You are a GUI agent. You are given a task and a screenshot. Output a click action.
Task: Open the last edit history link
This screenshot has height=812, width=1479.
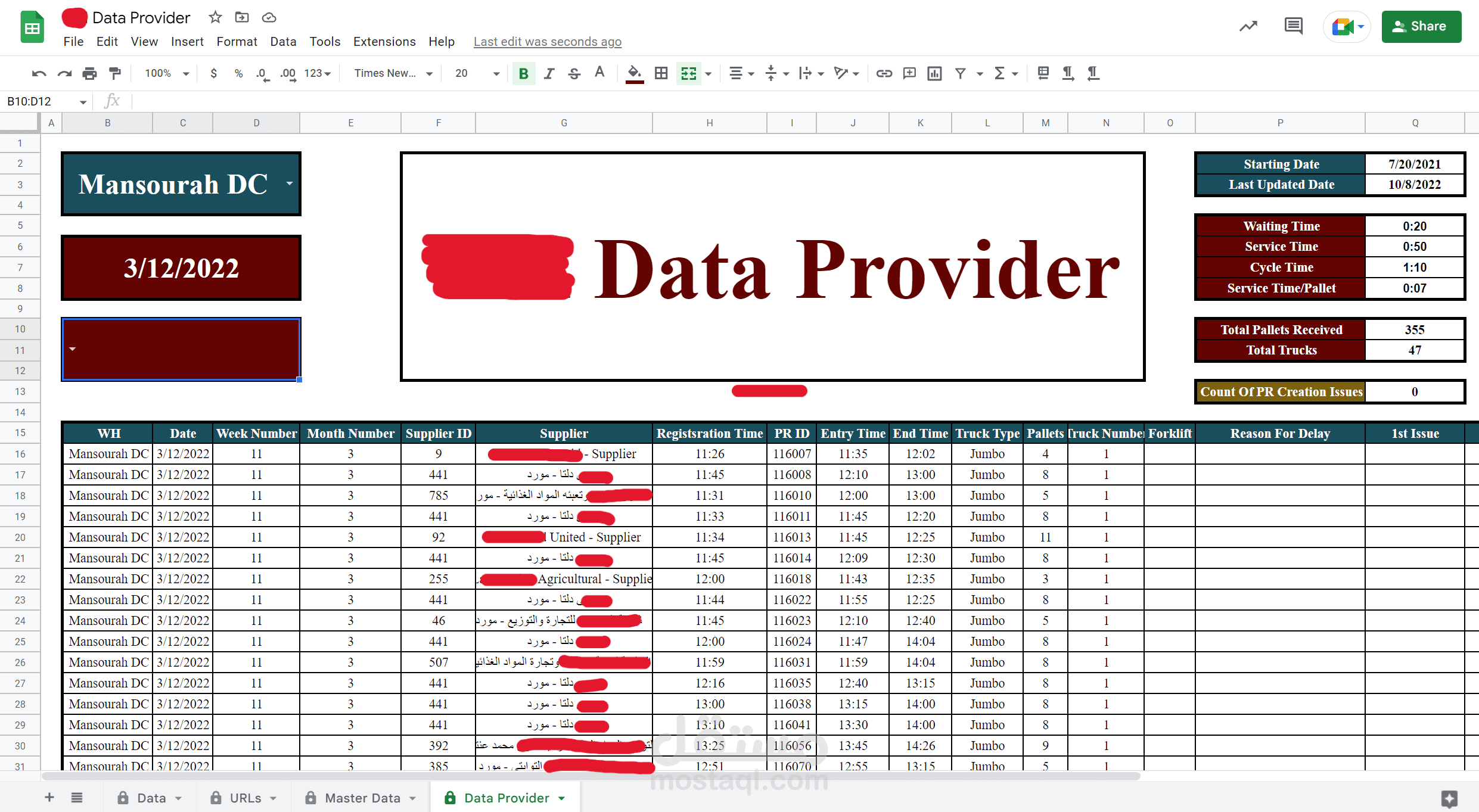[x=547, y=42]
